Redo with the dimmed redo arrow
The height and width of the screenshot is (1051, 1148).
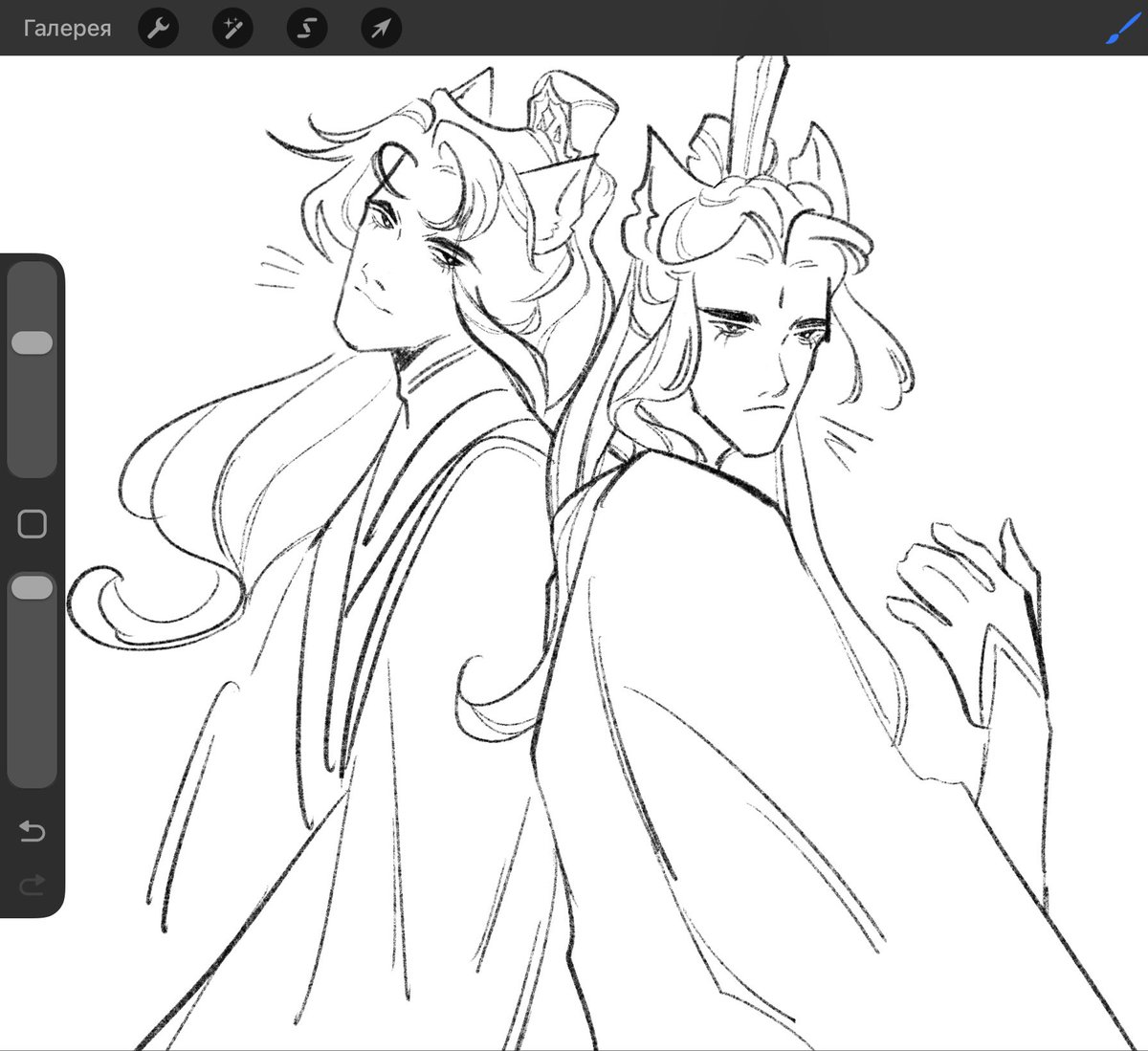click(x=33, y=887)
